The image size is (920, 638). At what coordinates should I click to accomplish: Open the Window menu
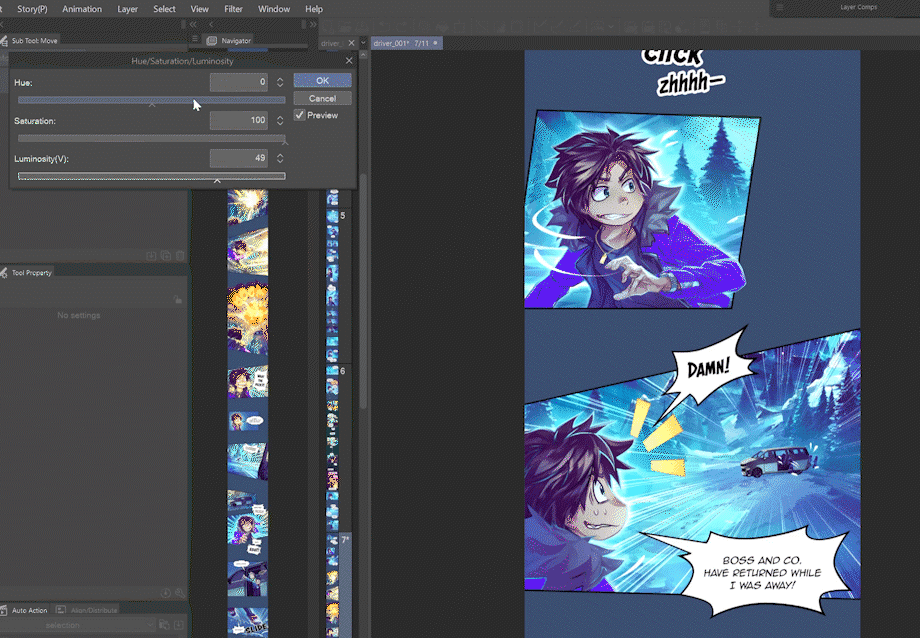274,9
